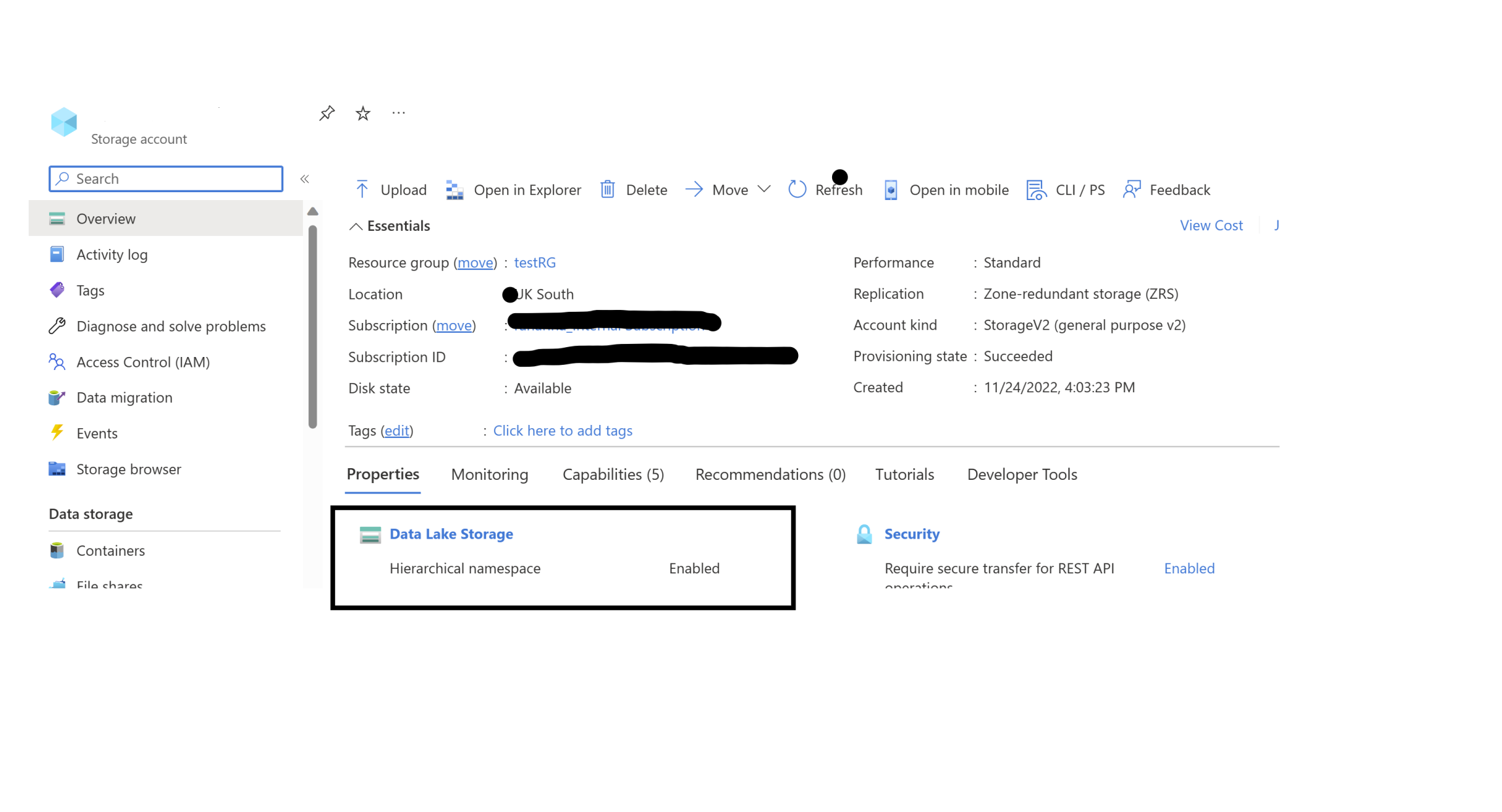Open the Security heading link
This screenshot has height=812, width=1502.
[x=912, y=533]
